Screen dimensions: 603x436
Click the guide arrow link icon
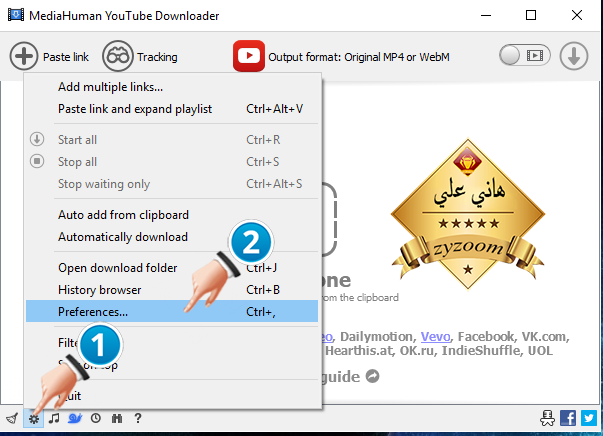coord(372,376)
